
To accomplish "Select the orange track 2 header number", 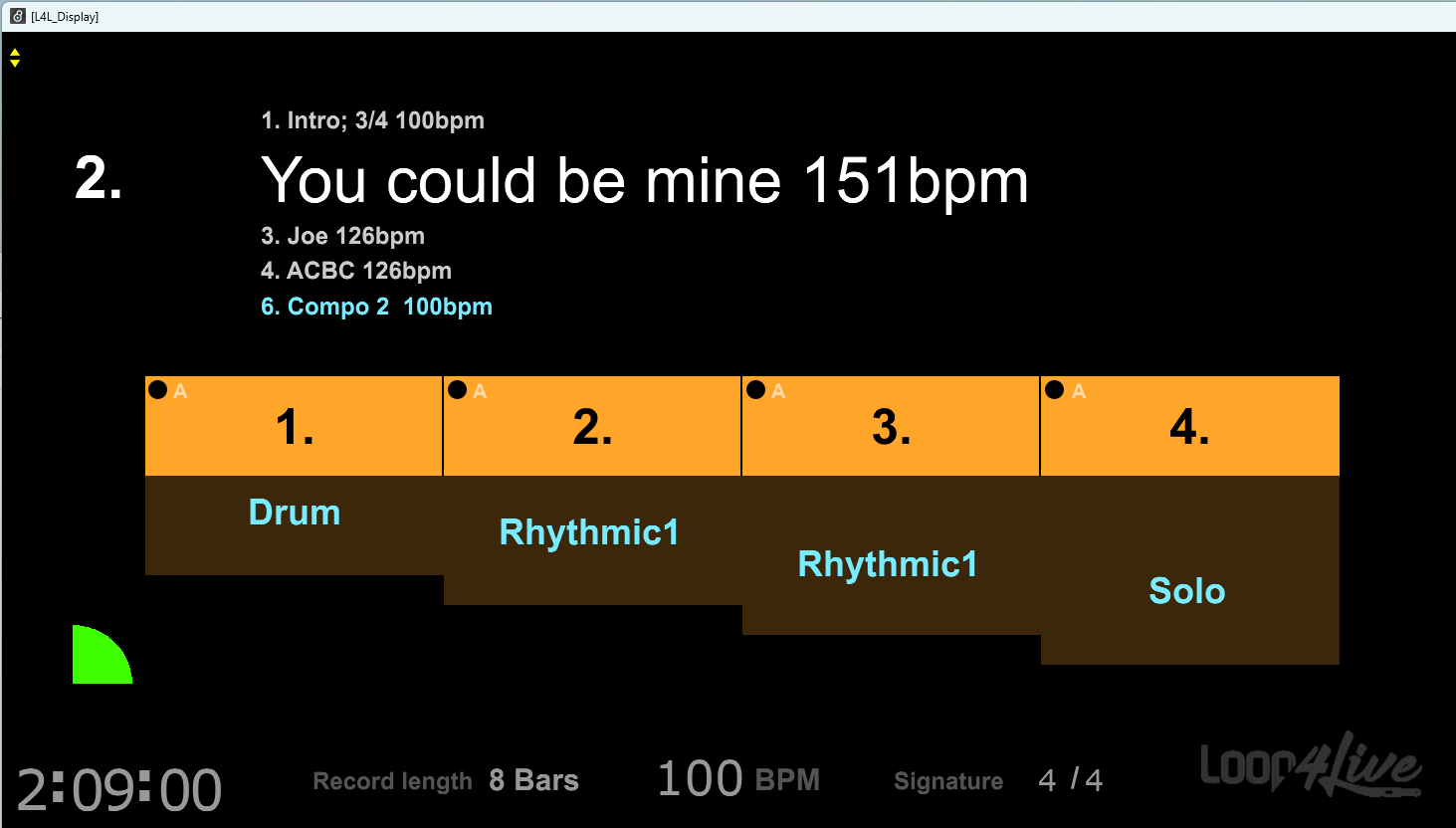I will (592, 427).
